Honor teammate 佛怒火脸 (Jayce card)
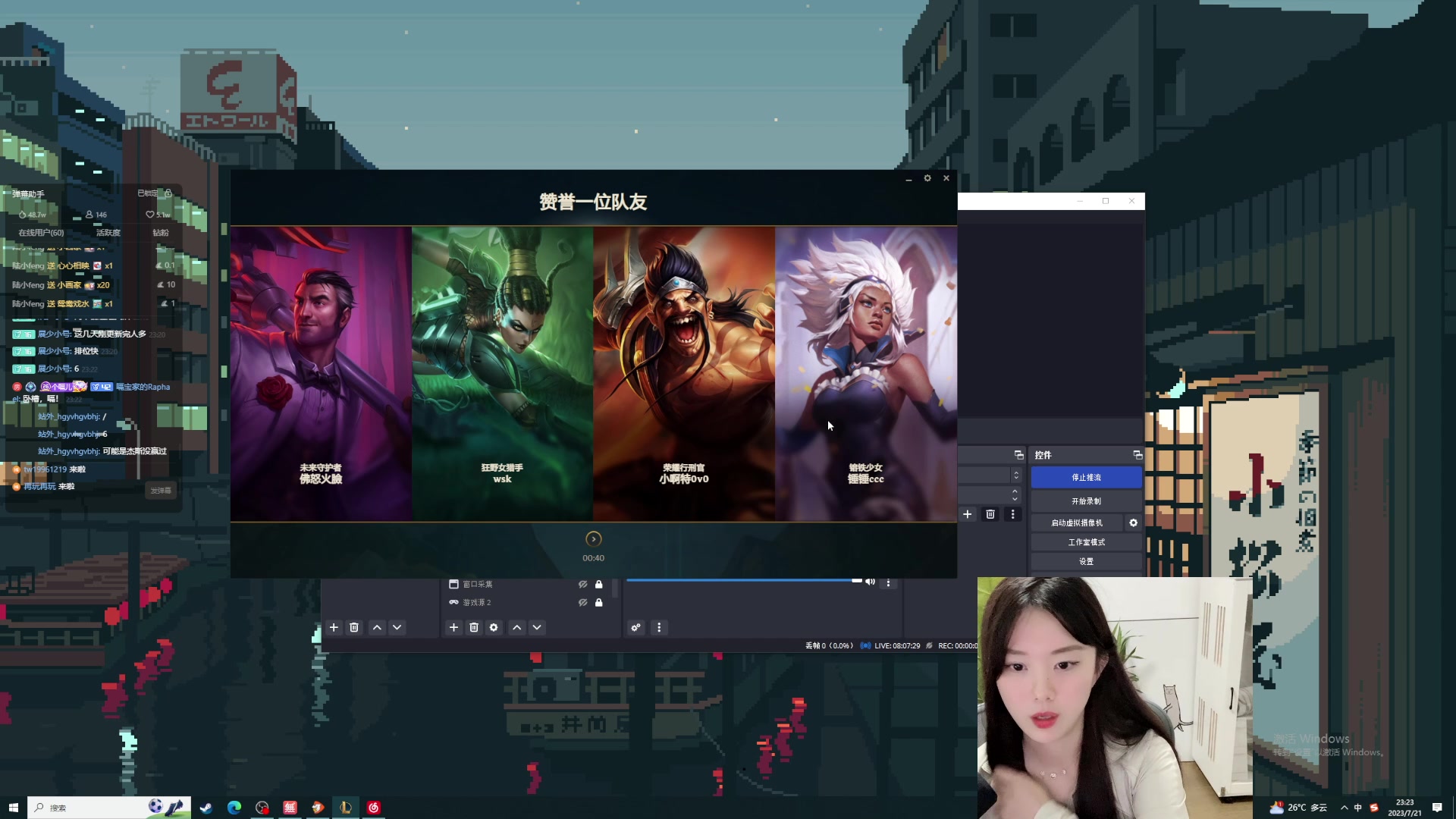The height and width of the screenshot is (819, 1456). 321,374
